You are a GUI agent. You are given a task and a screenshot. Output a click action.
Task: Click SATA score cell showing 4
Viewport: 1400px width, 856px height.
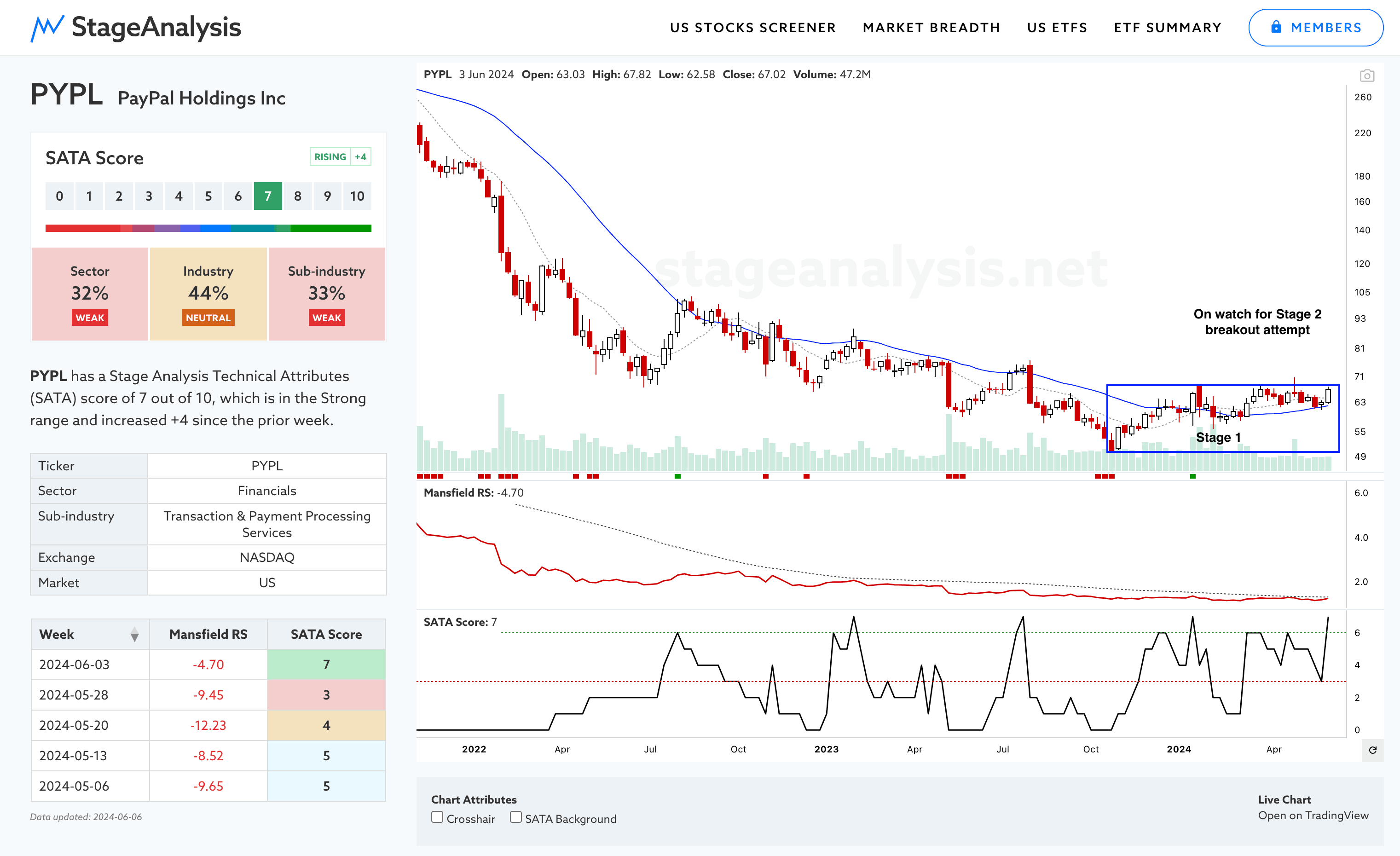[326, 725]
